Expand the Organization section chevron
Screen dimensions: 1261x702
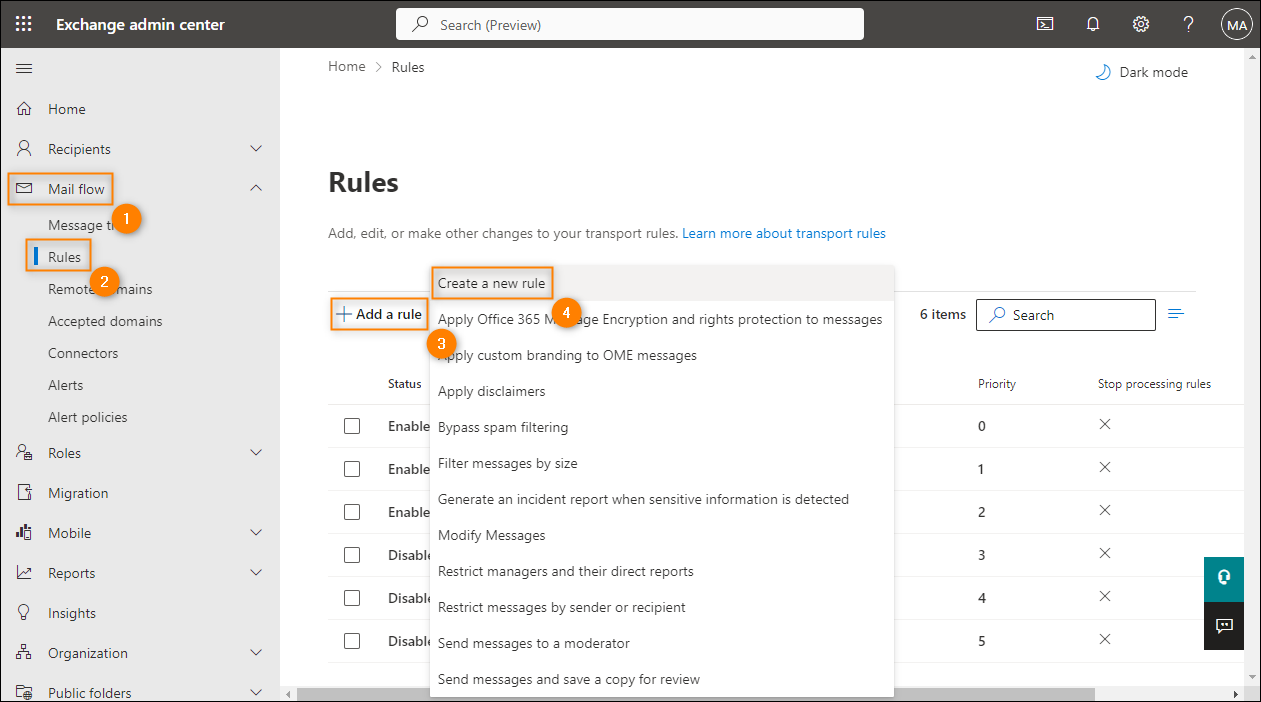(x=256, y=653)
